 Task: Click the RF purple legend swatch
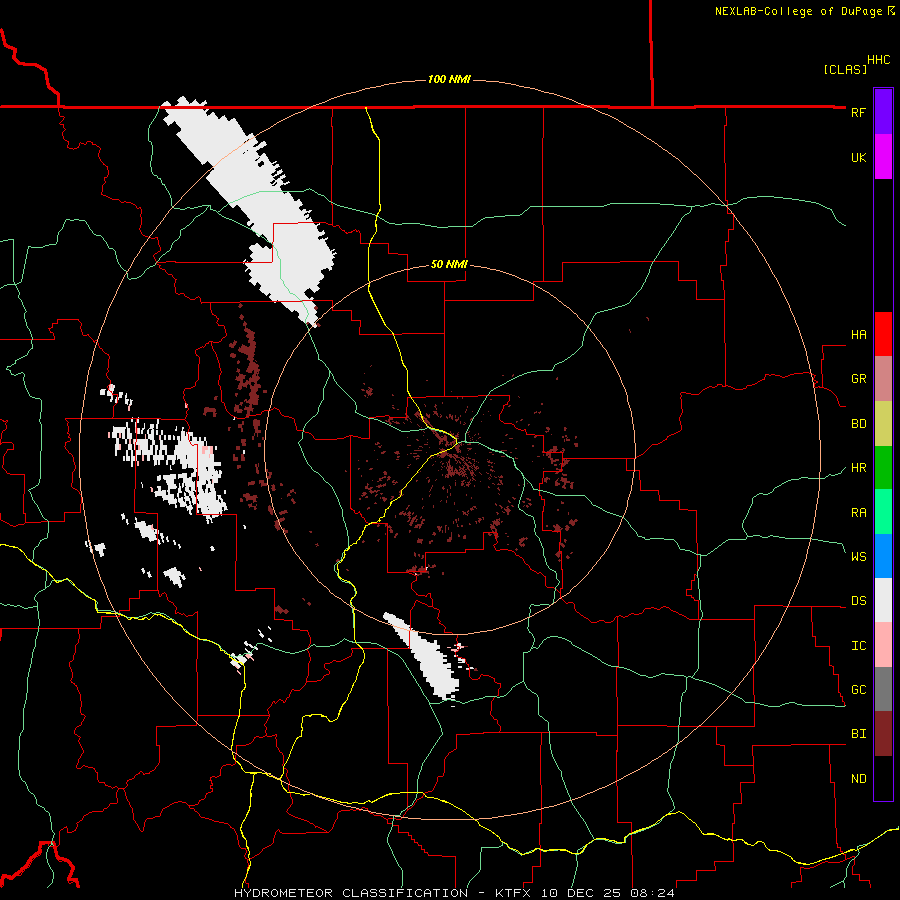coord(883,112)
